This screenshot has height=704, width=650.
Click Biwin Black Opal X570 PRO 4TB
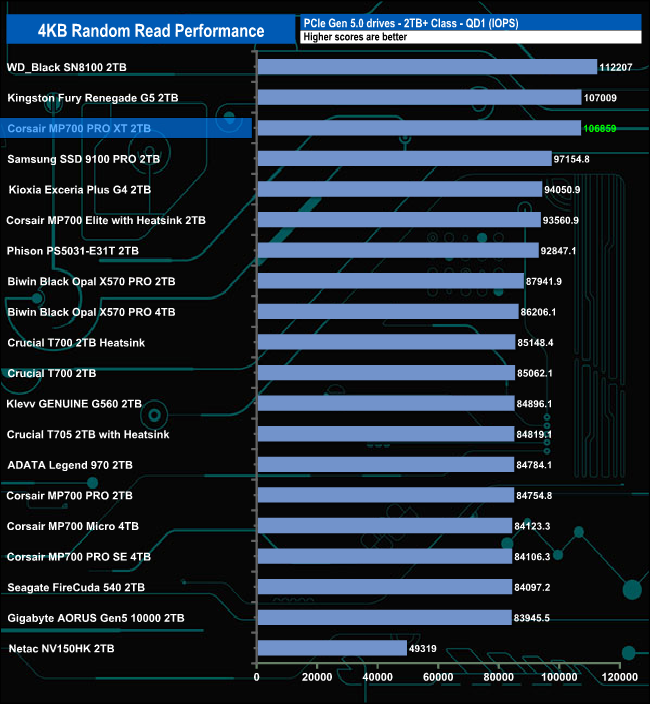92,312
